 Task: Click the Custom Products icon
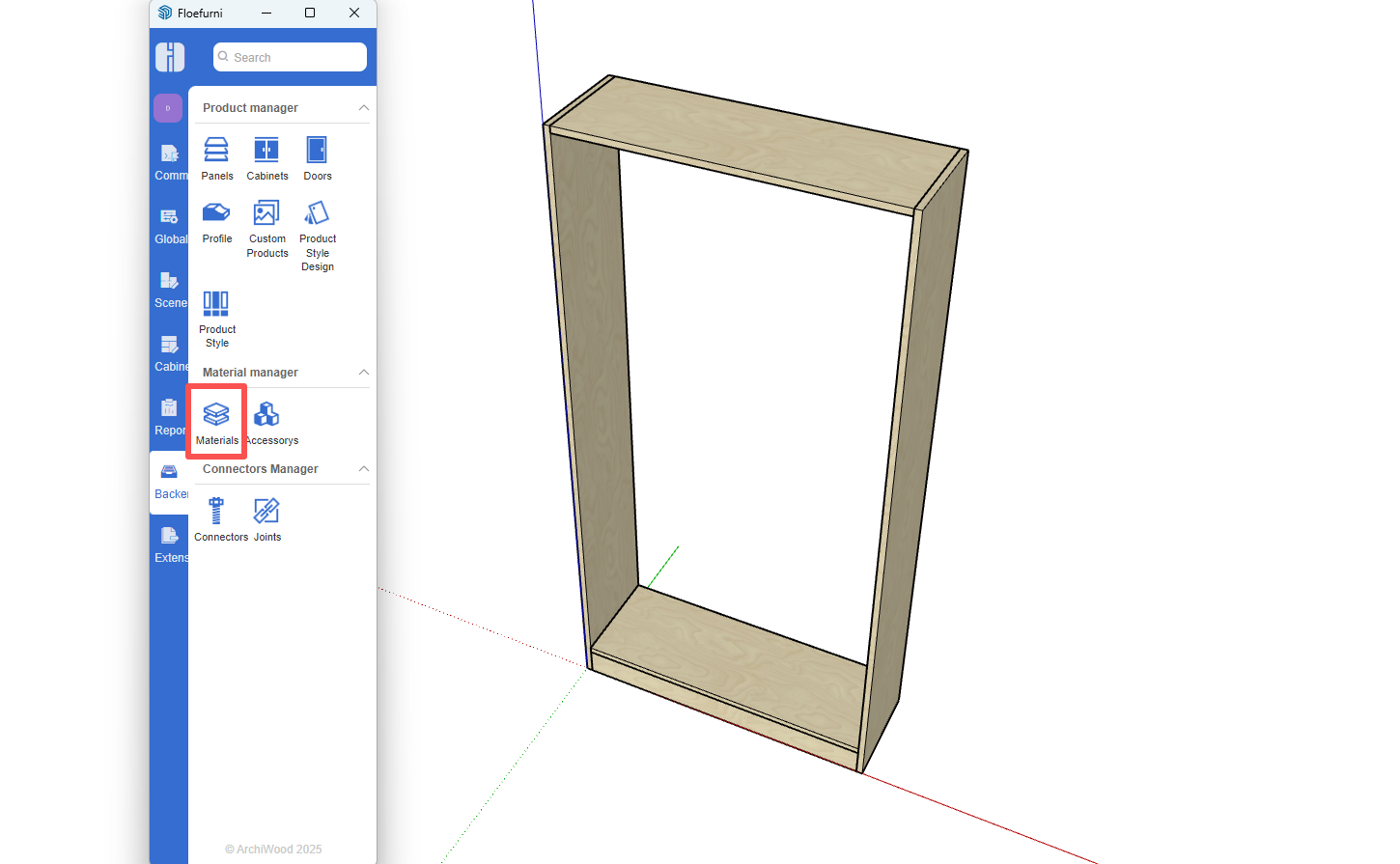click(x=266, y=228)
